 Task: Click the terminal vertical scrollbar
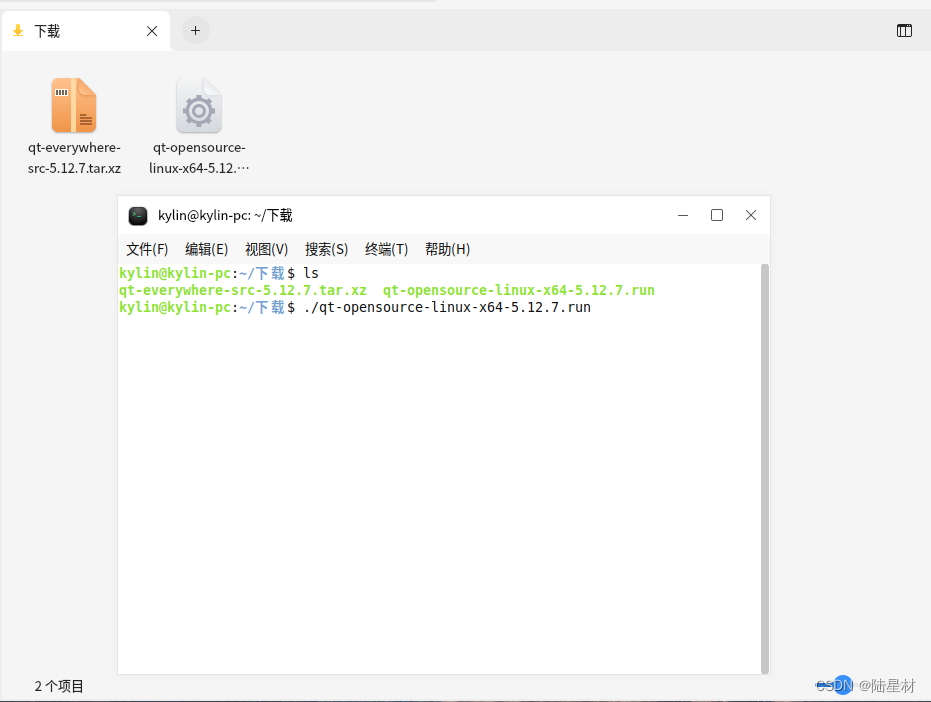click(x=765, y=469)
